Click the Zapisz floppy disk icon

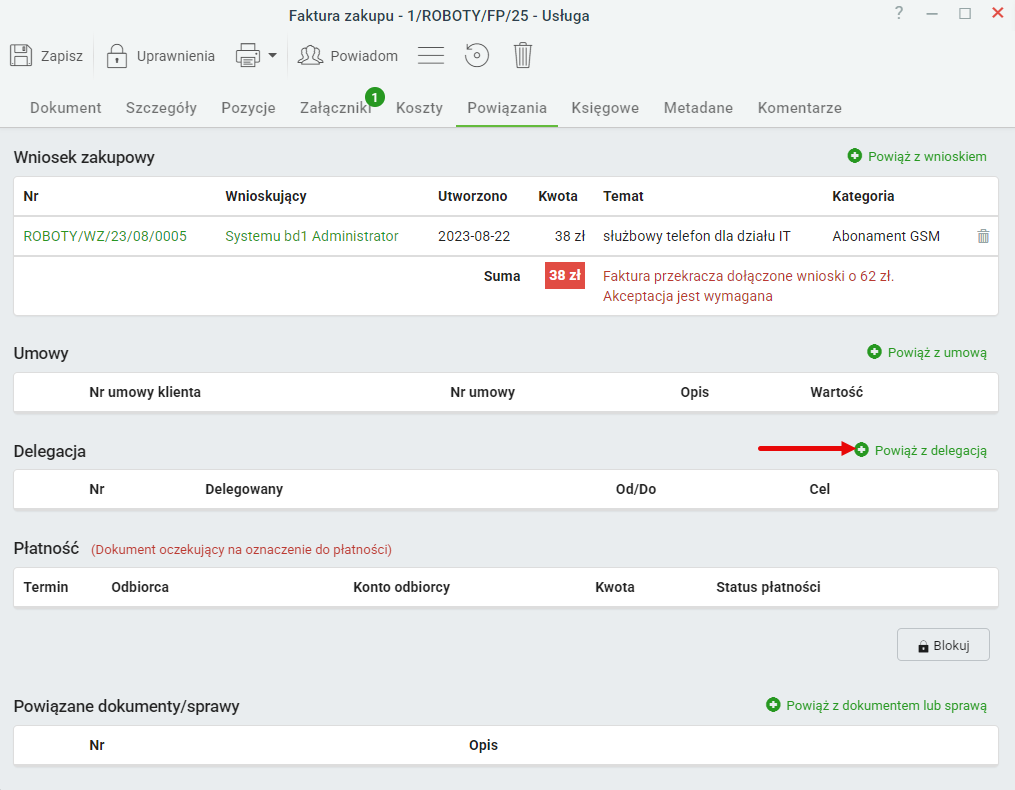pyautogui.click(x=21, y=56)
